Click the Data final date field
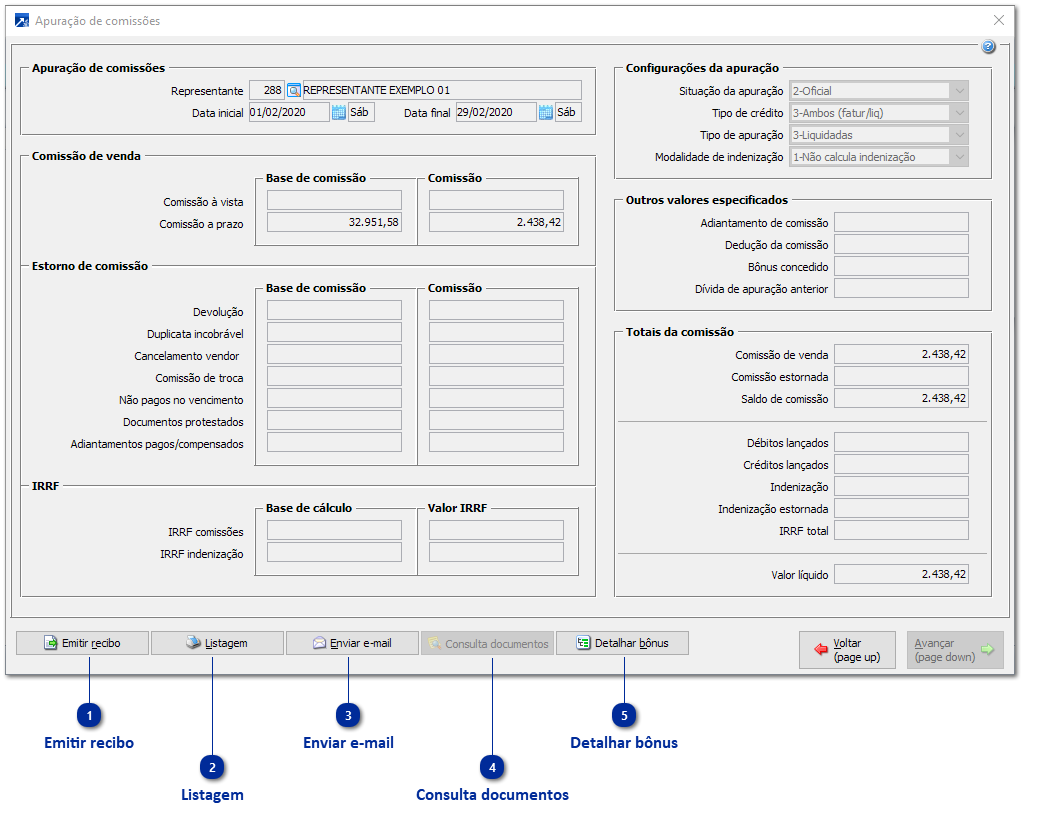 [495, 113]
